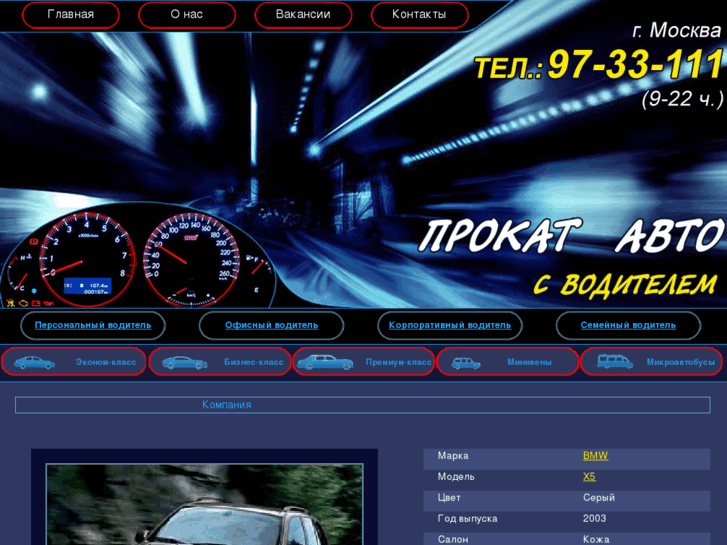Go to the О нас page
Viewport: 727px width, 545px height.
click(x=187, y=14)
